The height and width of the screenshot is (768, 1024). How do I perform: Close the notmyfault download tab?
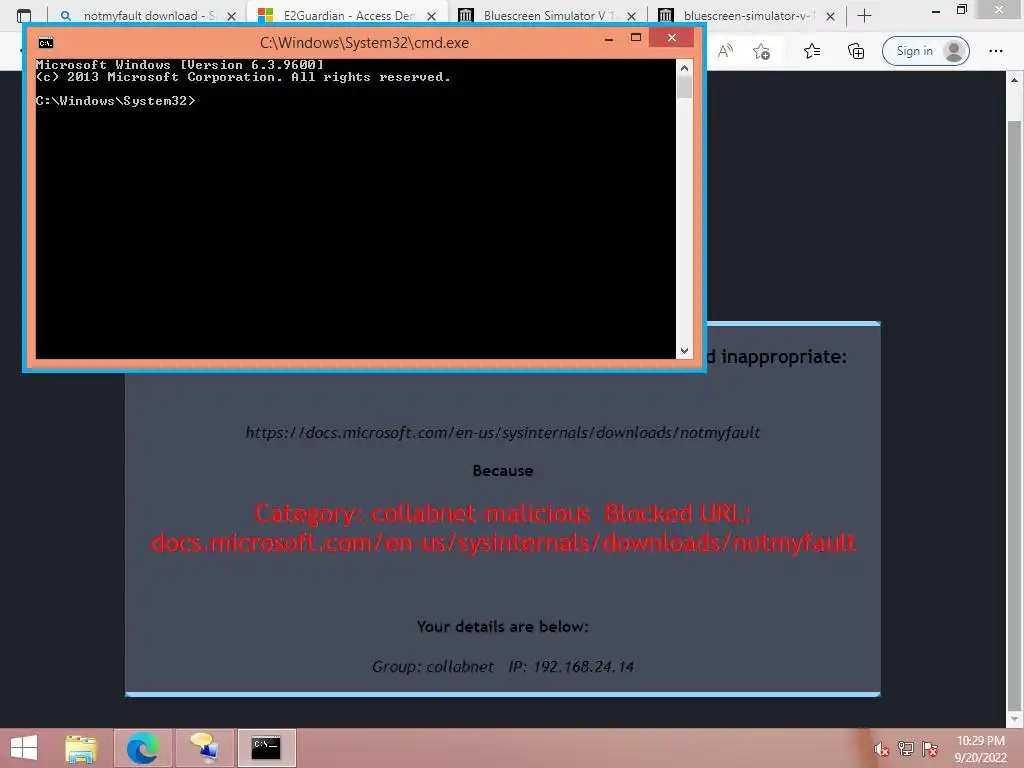pyautogui.click(x=231, y=16)
